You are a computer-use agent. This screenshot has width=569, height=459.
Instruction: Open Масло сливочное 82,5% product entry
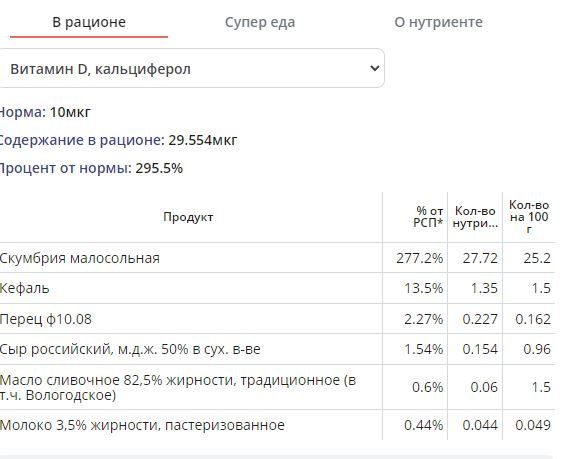[x=178, y=387]
